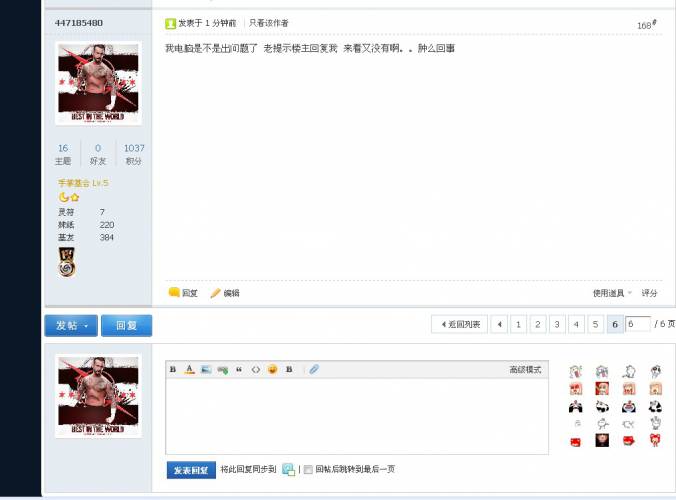Click the medal badge in the user panel

click(x=67, y=262)
